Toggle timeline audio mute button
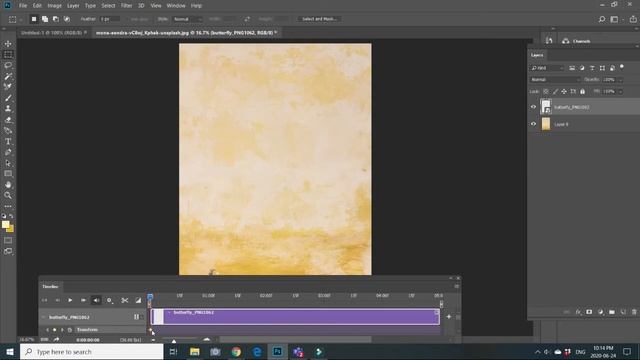The image size is (640, 360). (x=96, y=300)
